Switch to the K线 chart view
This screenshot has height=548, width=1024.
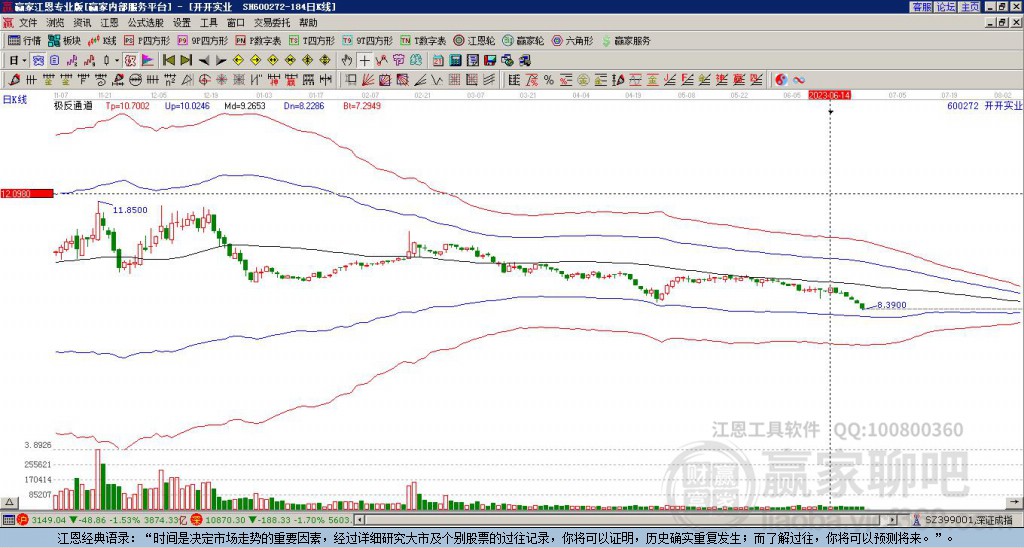(x=102, y=40)
